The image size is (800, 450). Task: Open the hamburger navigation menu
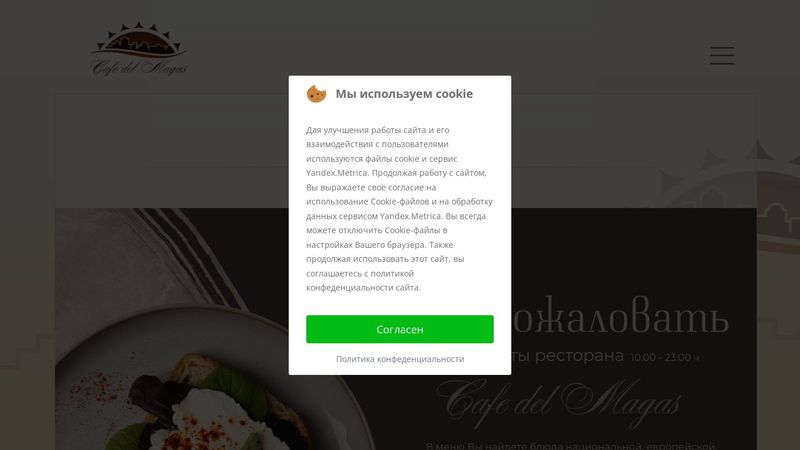(x=722, y=55)
